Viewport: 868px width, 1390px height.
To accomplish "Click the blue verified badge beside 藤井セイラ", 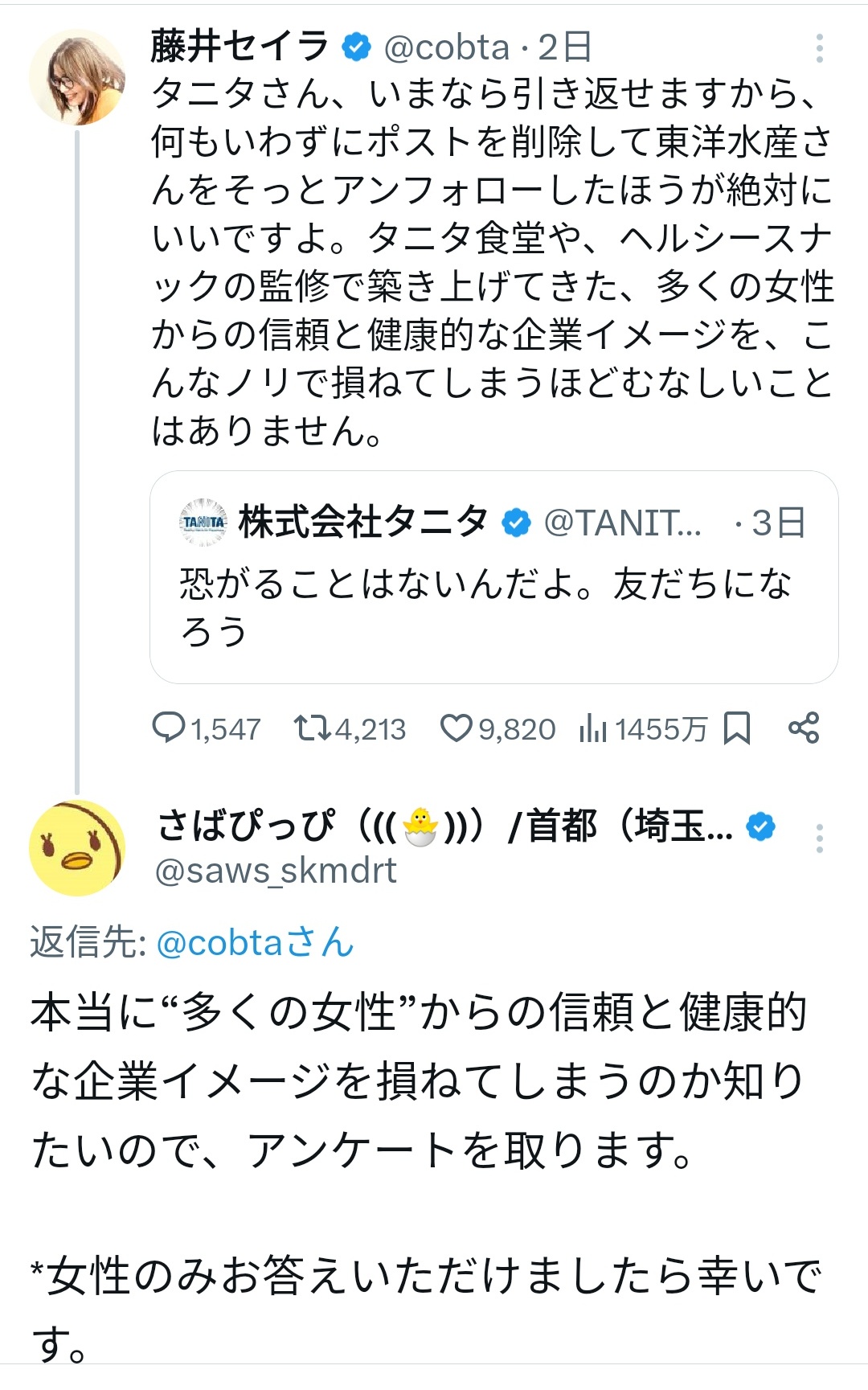I will tap(356, 47).
